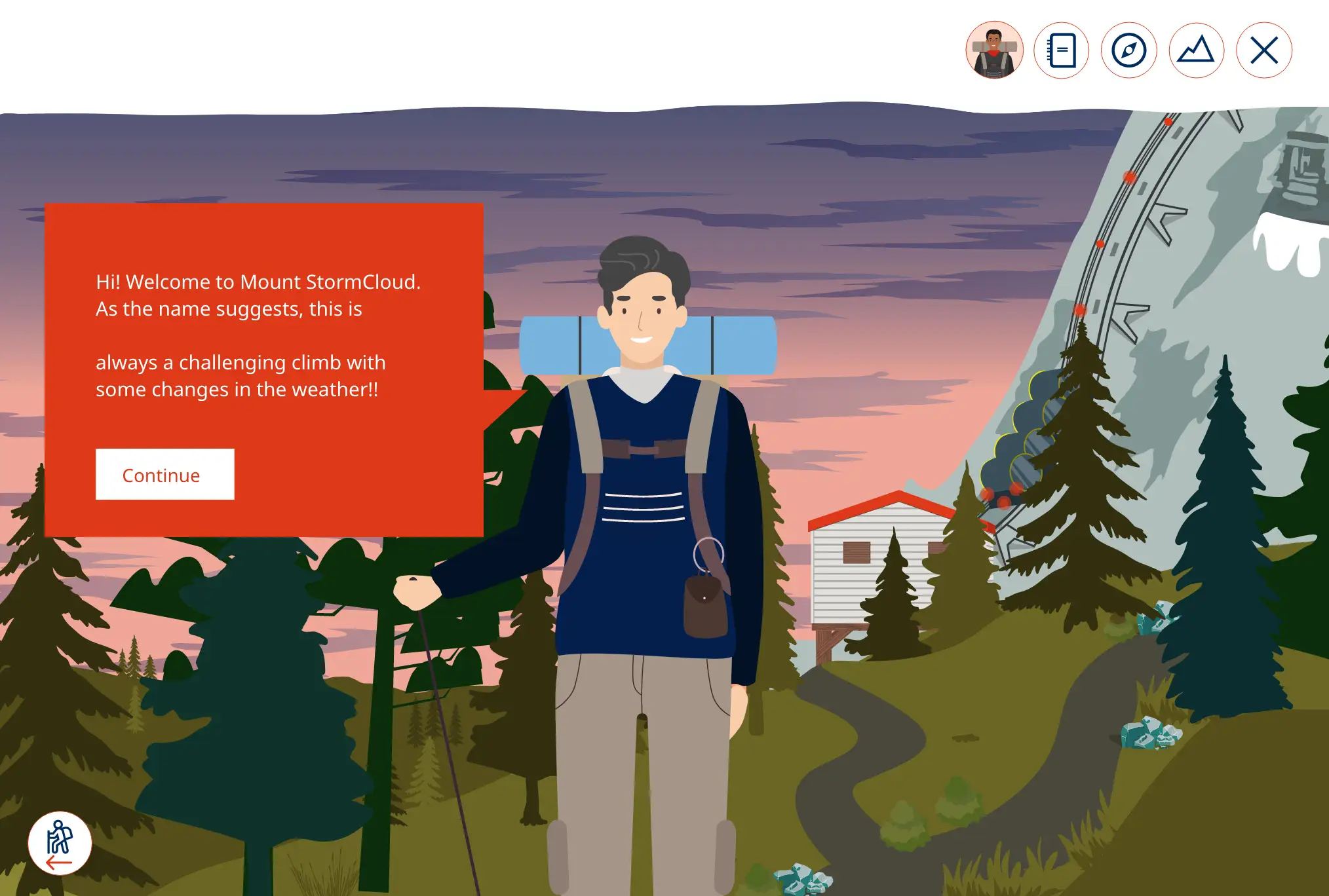Screen dimensions: 1329x896
Task: Open the climber avatar profile icon
Action: pyautogui.click(x=994, y=50)
